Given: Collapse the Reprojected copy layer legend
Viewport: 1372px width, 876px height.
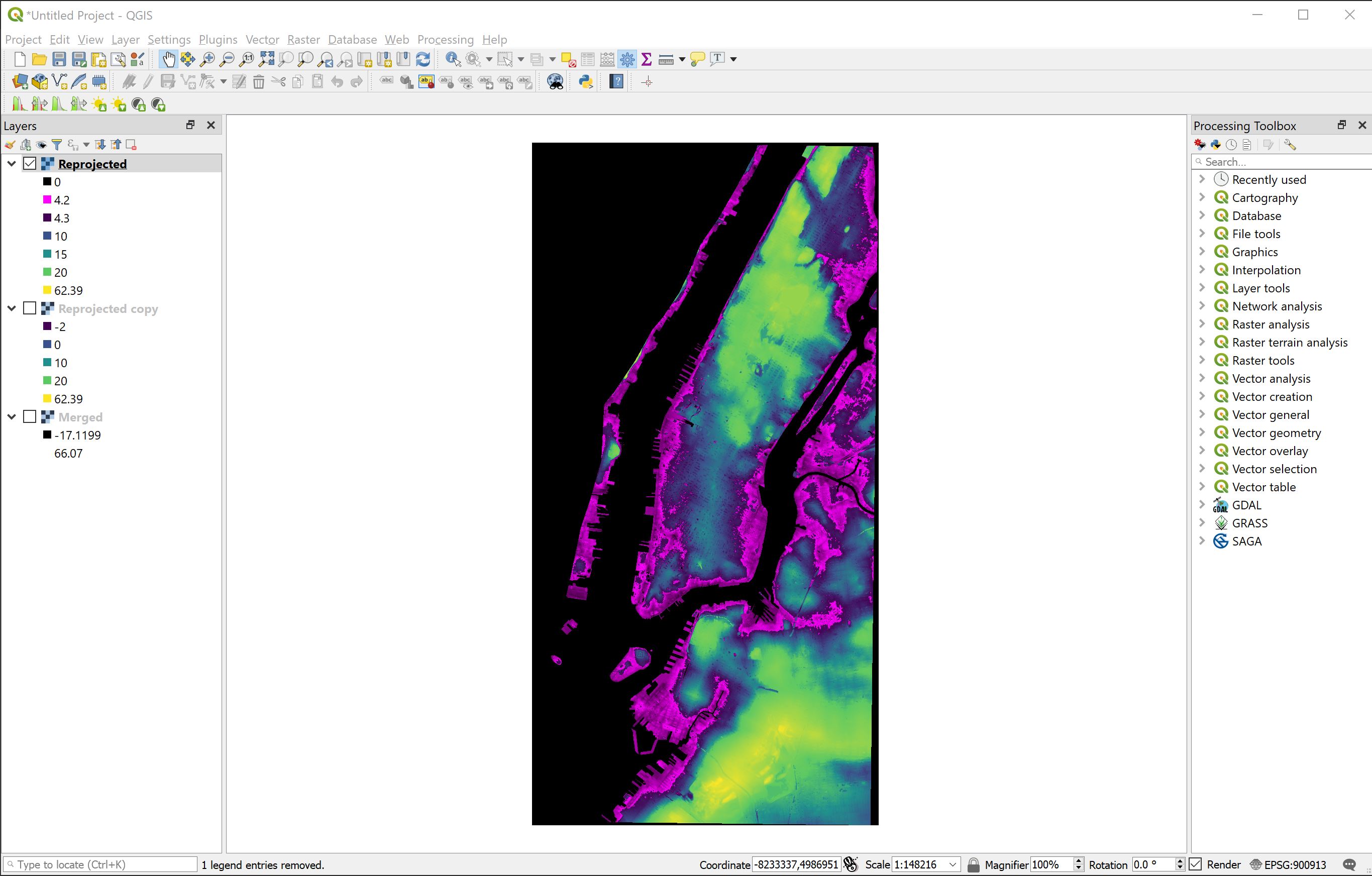Looking at the screenshot, I should point(12,308).
